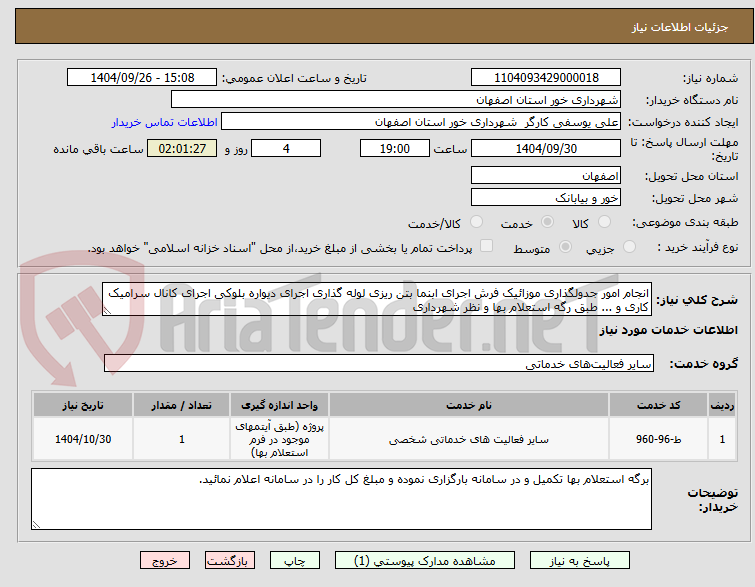755x587 pixels.
Task: Click the توضیحات خریدار text area
Action: point(341,499)
